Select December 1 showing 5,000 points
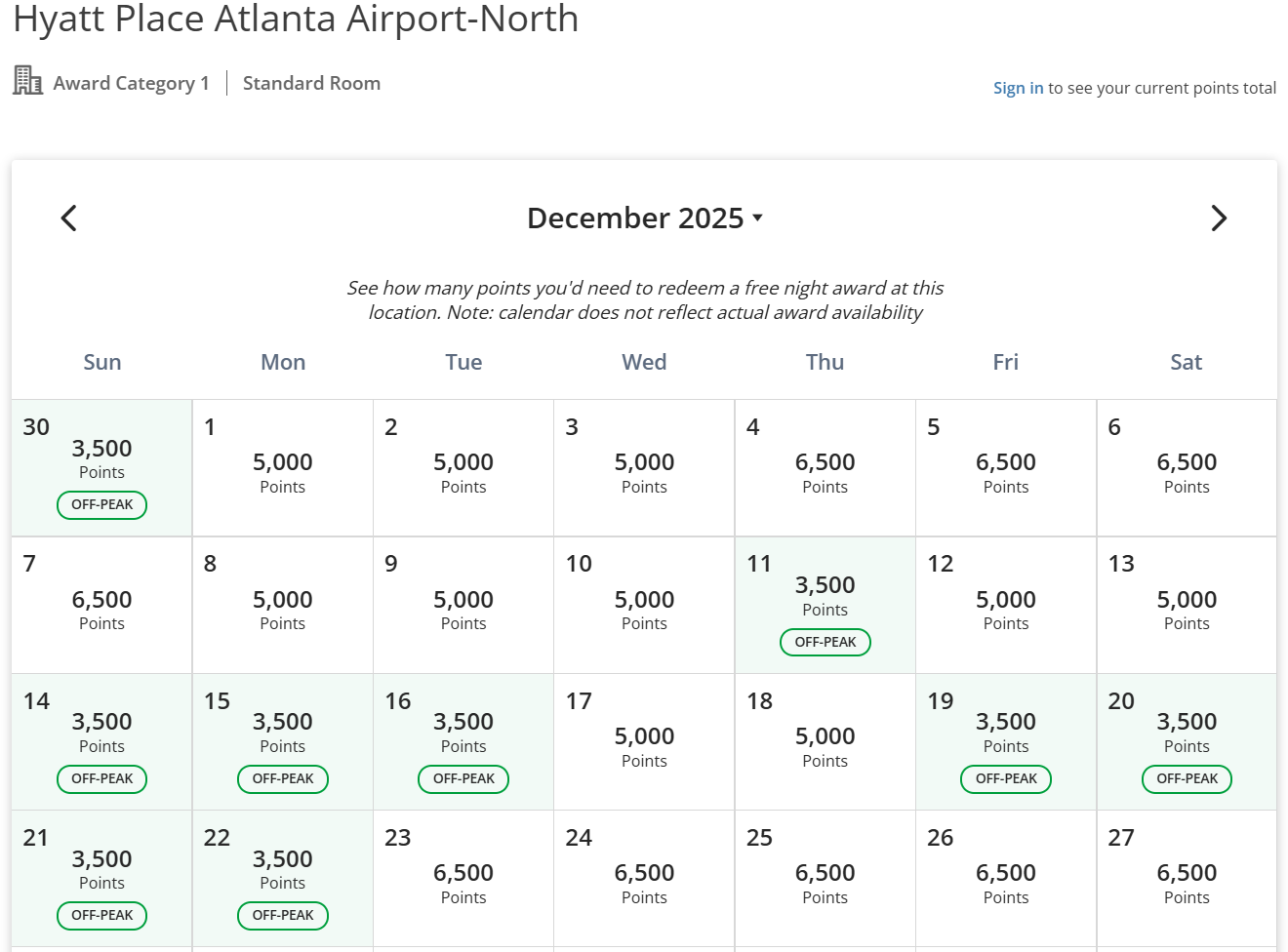This screenshot has width=1288, height=952. coord(283,467)
